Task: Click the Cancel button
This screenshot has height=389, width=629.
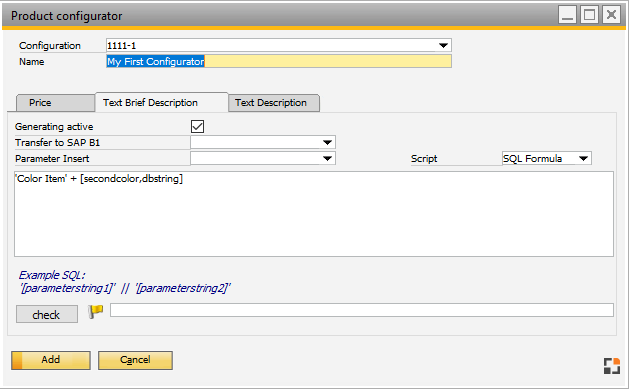Action: point(136,360)
